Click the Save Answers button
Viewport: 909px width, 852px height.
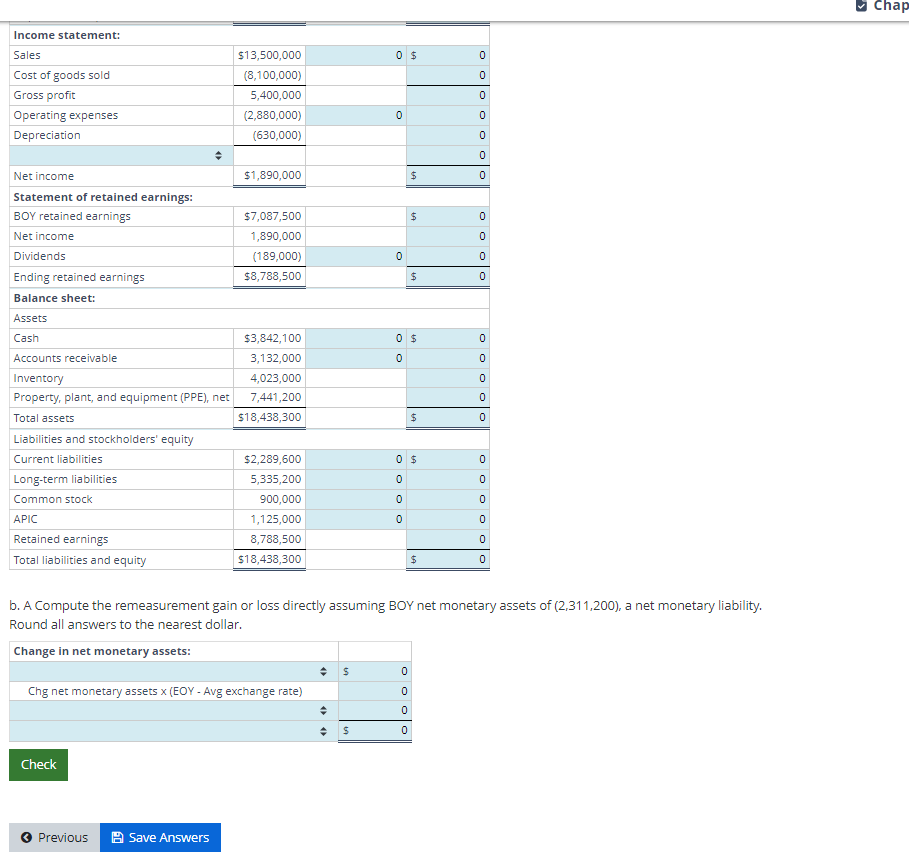pos(160,837)
